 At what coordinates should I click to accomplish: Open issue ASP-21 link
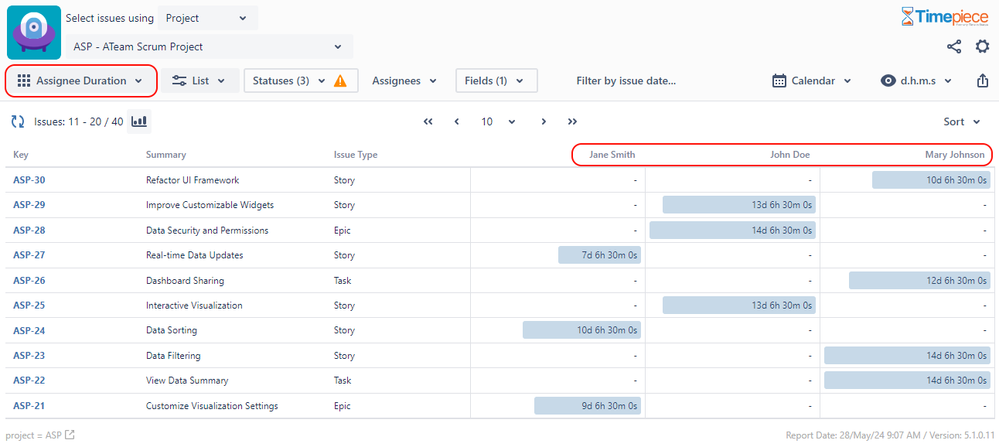click(29, 406)
